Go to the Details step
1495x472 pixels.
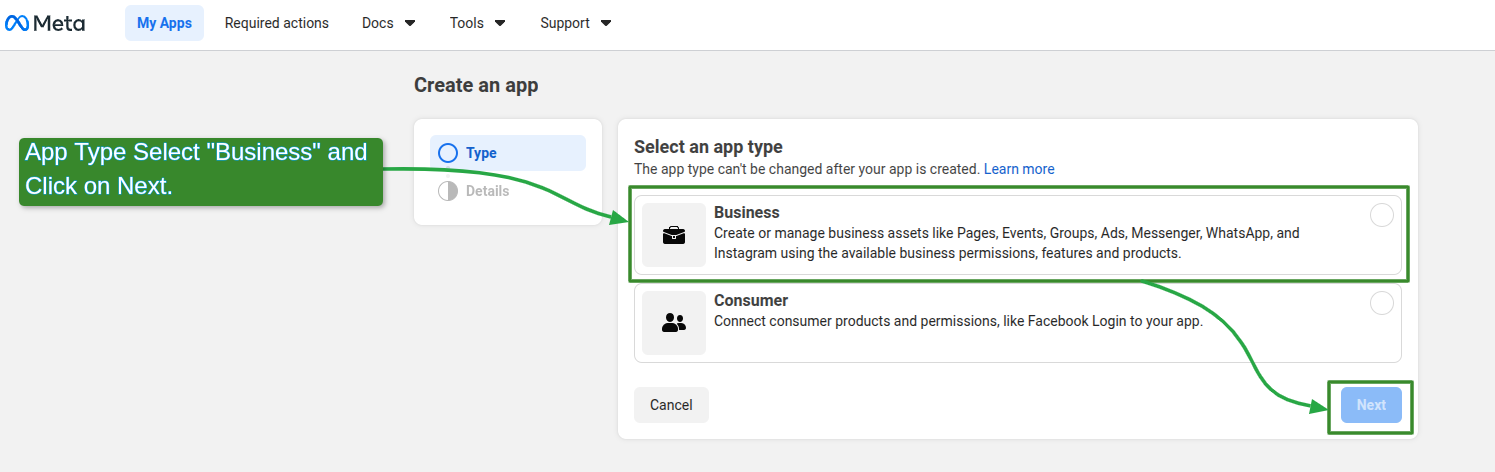[508, 191]
